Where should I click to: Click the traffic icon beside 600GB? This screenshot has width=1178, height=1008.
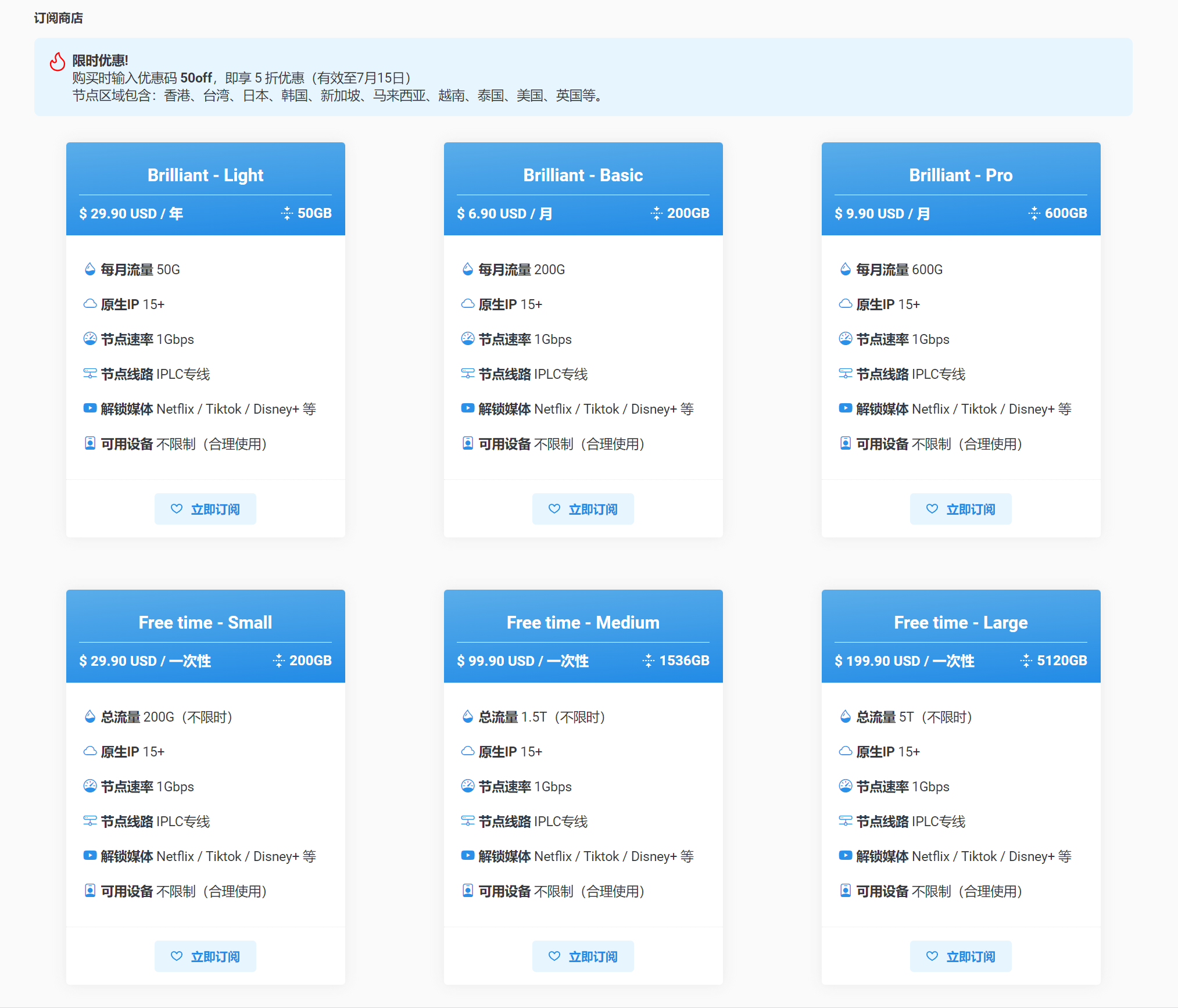1034,213
